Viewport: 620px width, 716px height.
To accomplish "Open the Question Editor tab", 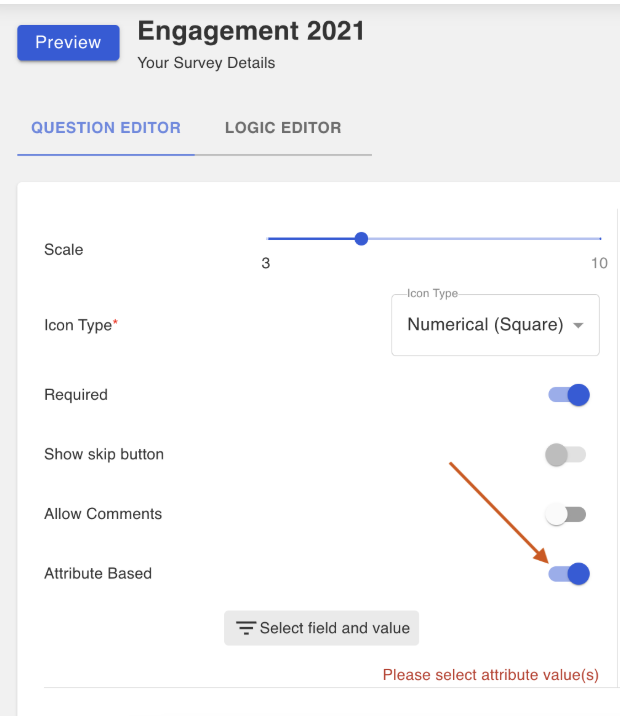I will (106, 128).
